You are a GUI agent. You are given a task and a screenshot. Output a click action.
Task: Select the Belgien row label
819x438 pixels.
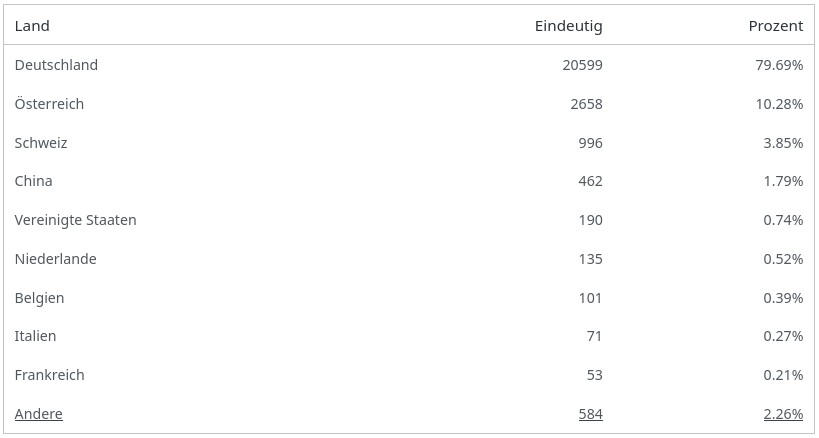(x=40, y=298)
